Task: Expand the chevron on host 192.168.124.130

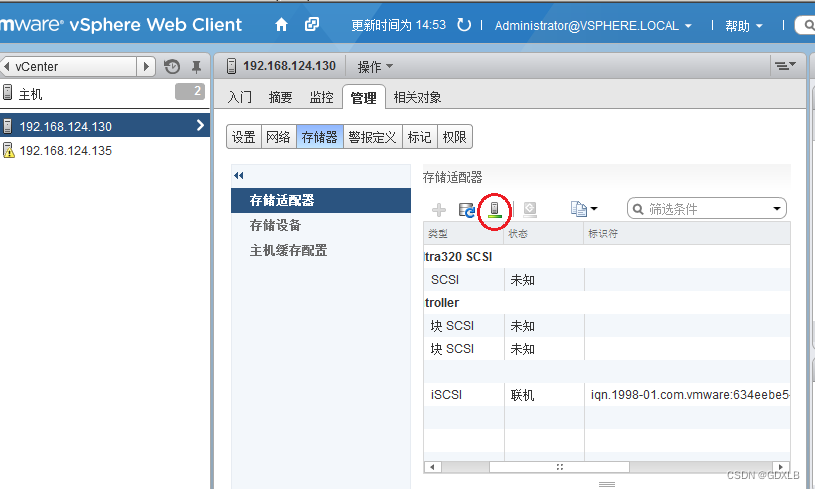Action: click(200, 125)
